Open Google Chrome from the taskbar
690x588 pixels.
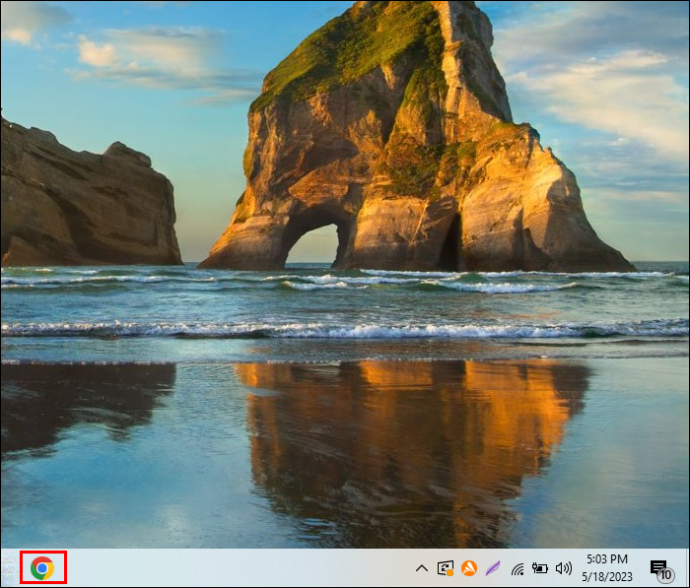click(x=42, y=568)
